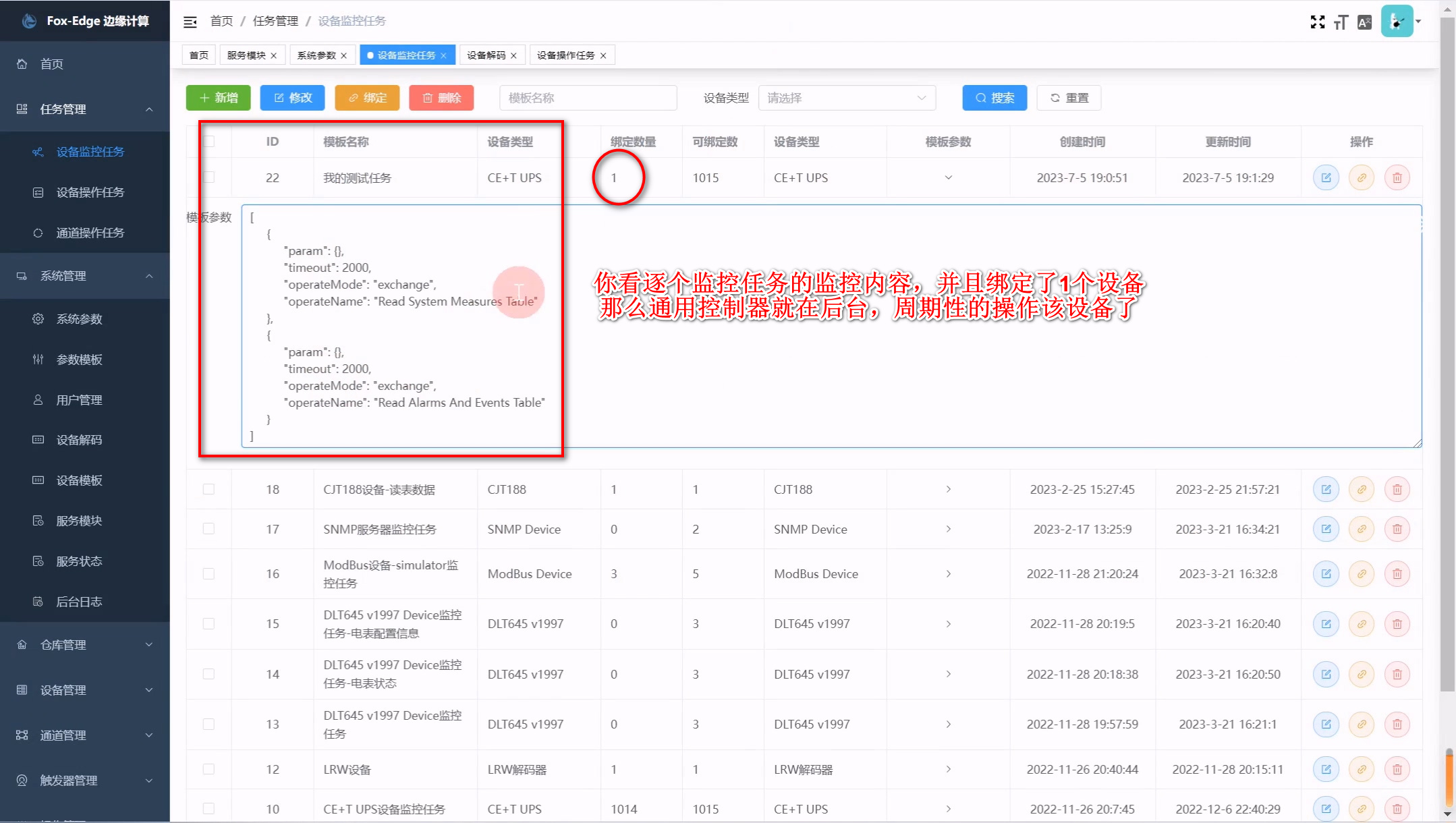Bind devices for CJT188 row 18 icon

click(1362, 490)
